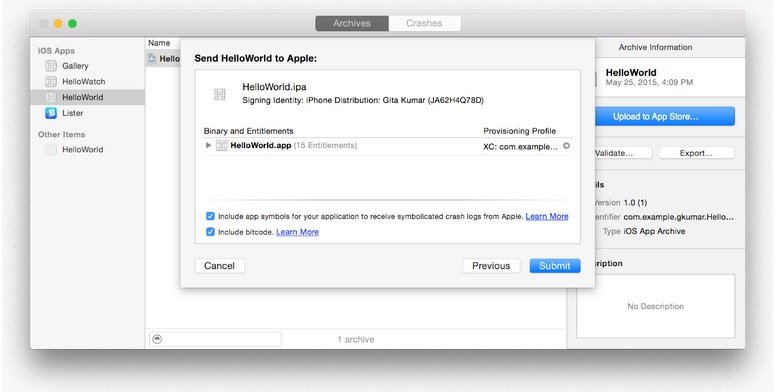Click the Submit button
The height and width of the screenshot is (392, 778).
(x=555, y=266)
